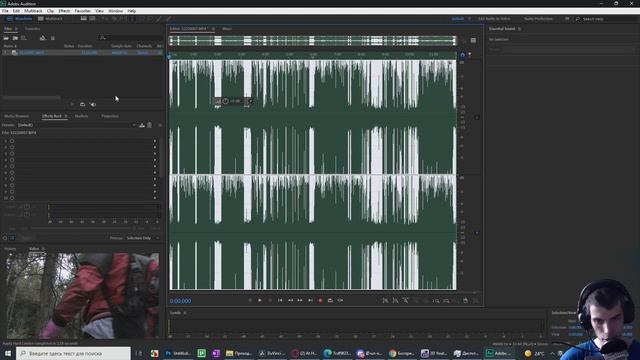Open the Mixer tab
640x360 pixels.
pyautogui.click(x=227, y=29)
